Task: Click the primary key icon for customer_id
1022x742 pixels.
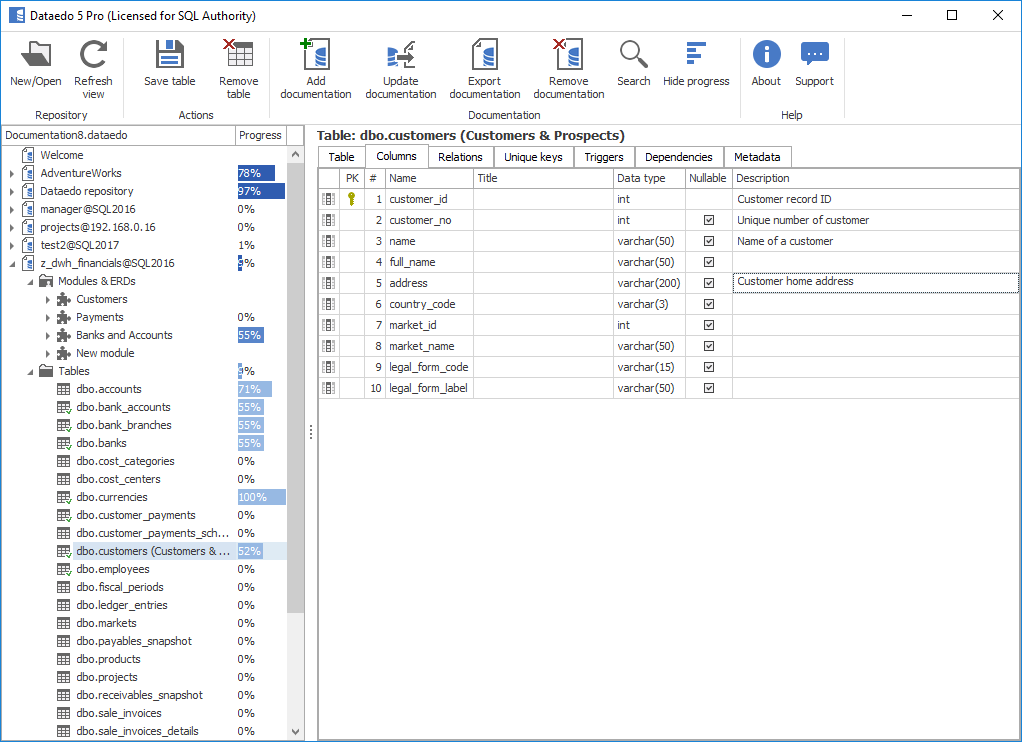Action: click(352, 199)
